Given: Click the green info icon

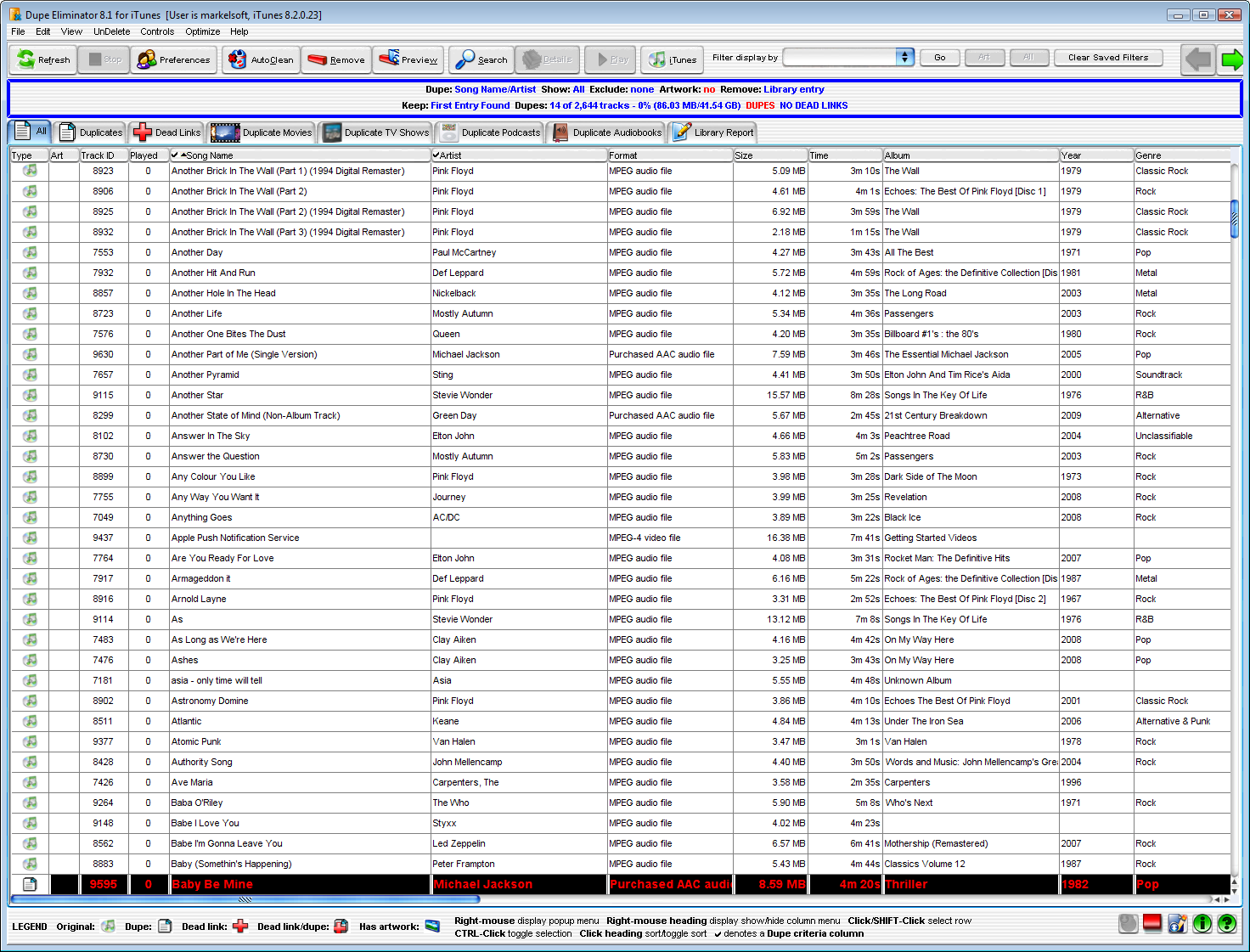Looking at the screenshot, I should [1202, 923].
